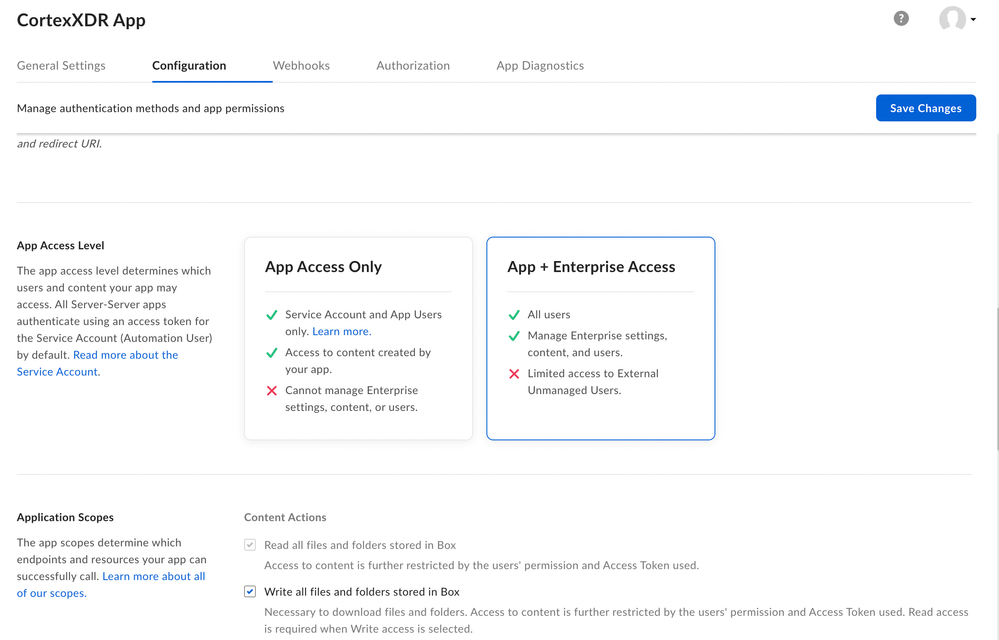
Task: Open Read more about the Service Account link
Action: (125, 355)
